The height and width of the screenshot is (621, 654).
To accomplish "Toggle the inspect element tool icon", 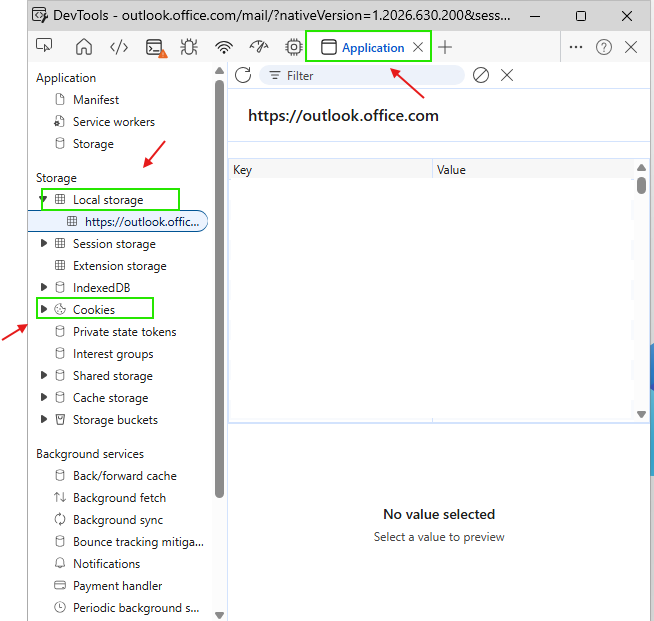I will pos(44,46).
